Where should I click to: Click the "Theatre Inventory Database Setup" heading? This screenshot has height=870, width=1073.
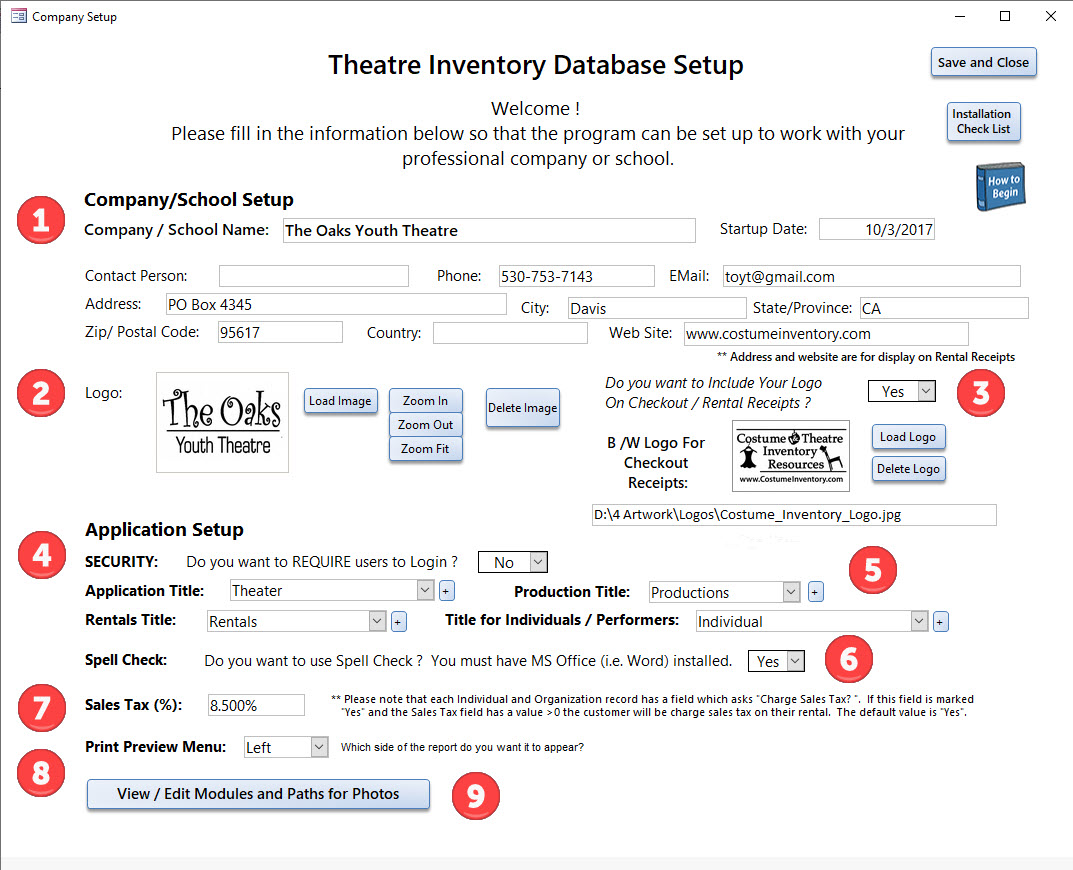[536, 65]
